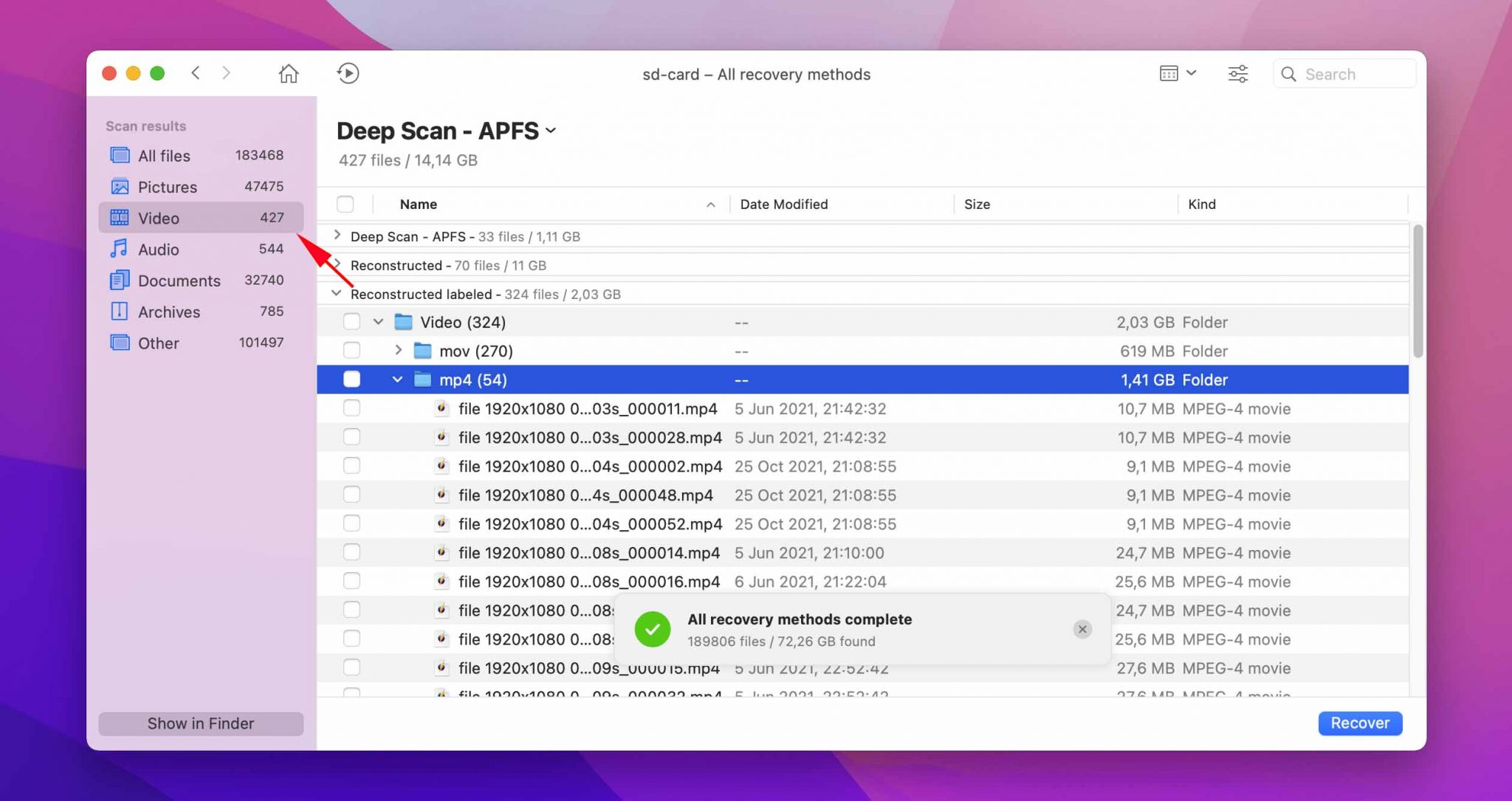Click the mp4 (54) folder icon
The height and width of the screenshot is (801, 1512).
pyautogui.click(x=422, y=379)
